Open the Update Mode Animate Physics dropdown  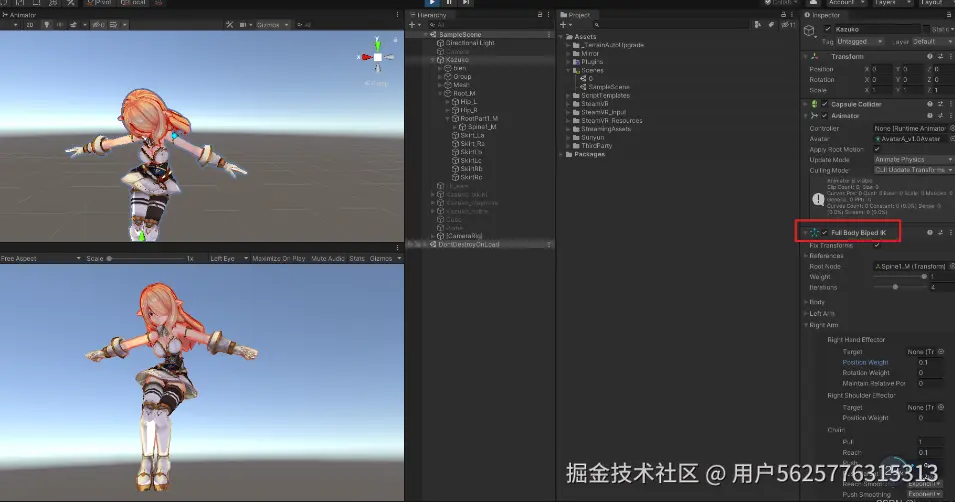click(x=912, y=160)
